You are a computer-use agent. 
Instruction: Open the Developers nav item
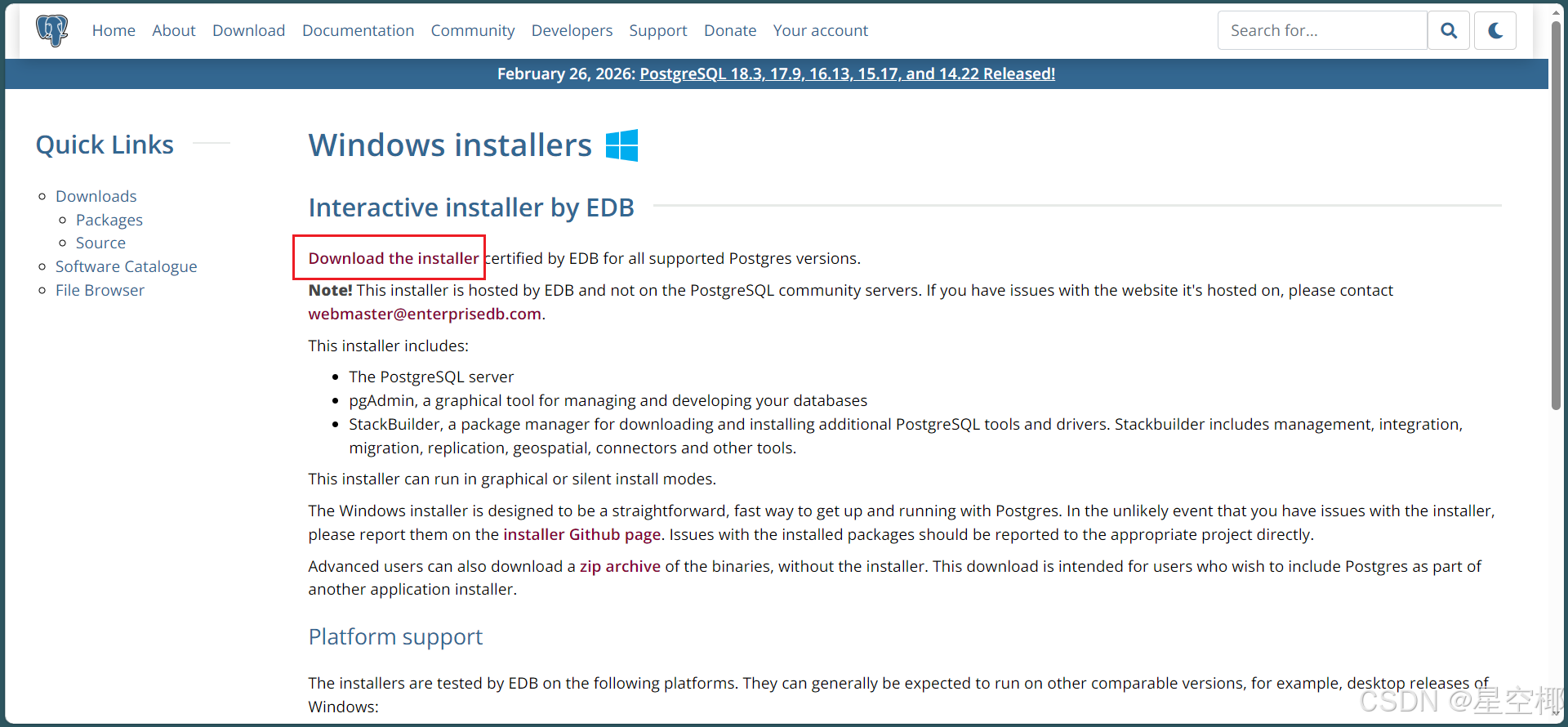click(x=572, y=30)
